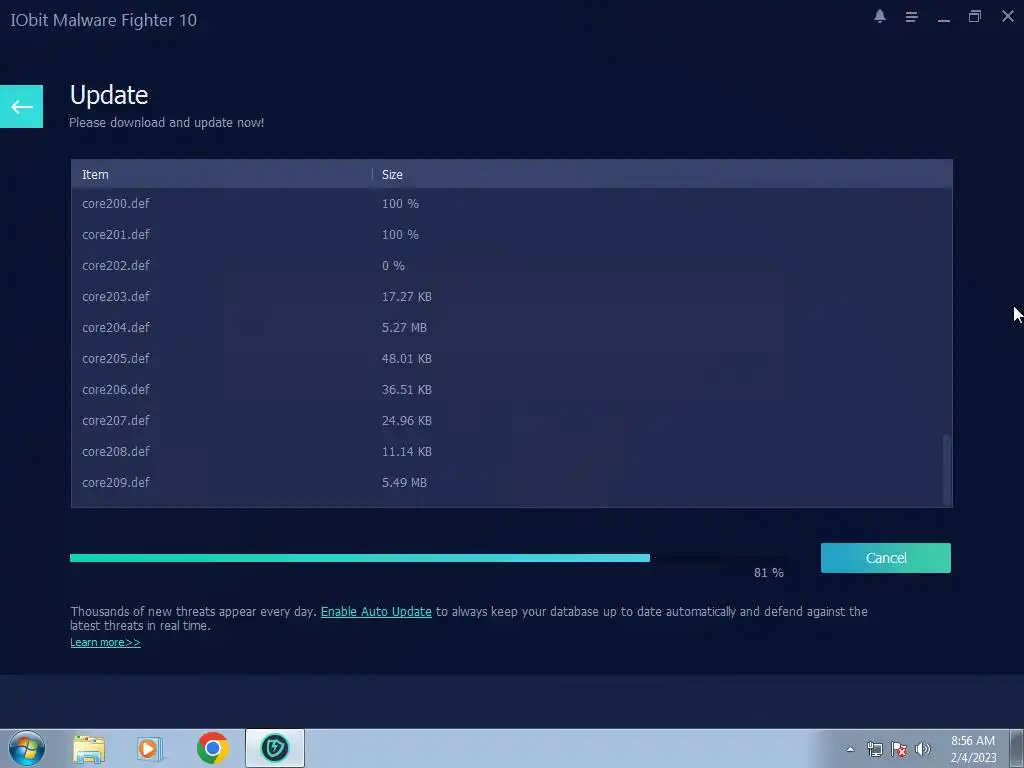Image resolution: width=1024 pixels, height=768 pixels.
Task: Click the 48.01 KB size value
Action: click(406, 359)
